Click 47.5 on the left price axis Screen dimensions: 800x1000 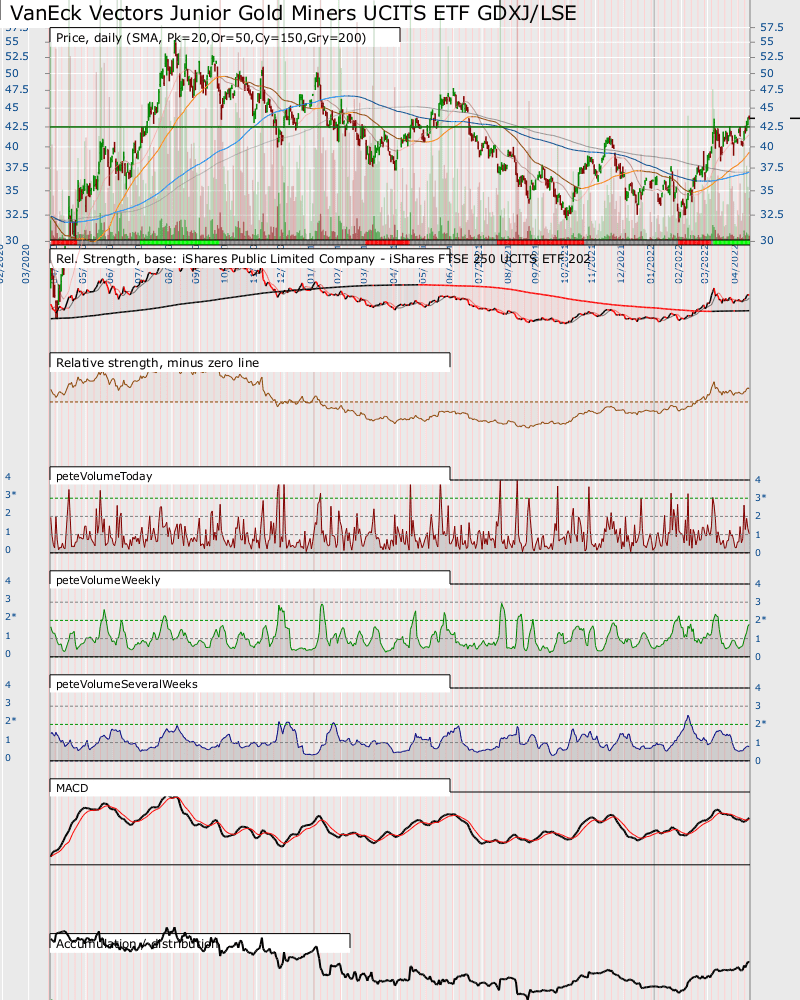tap(17, 89)
